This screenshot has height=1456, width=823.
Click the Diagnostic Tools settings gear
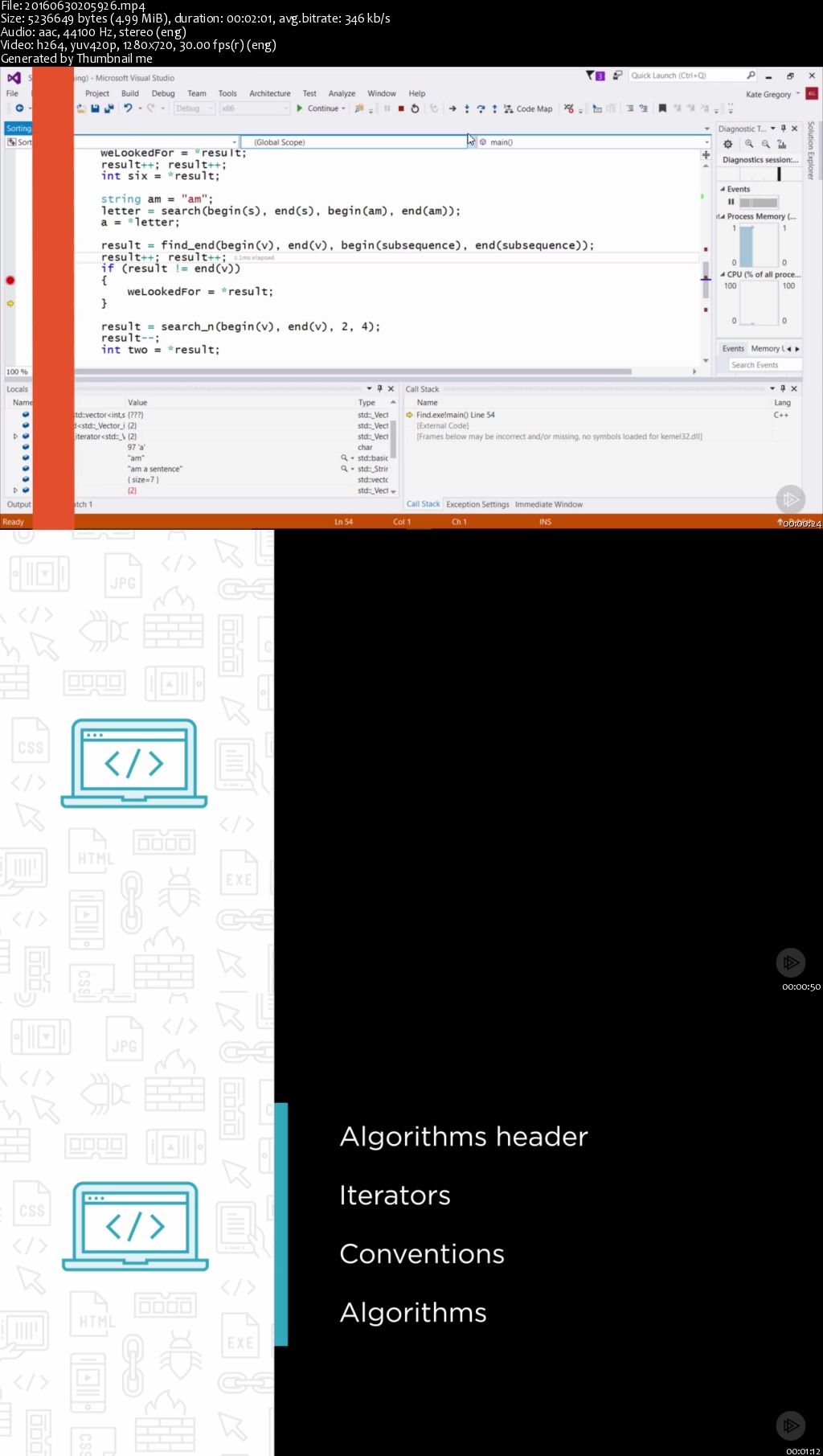728,144
